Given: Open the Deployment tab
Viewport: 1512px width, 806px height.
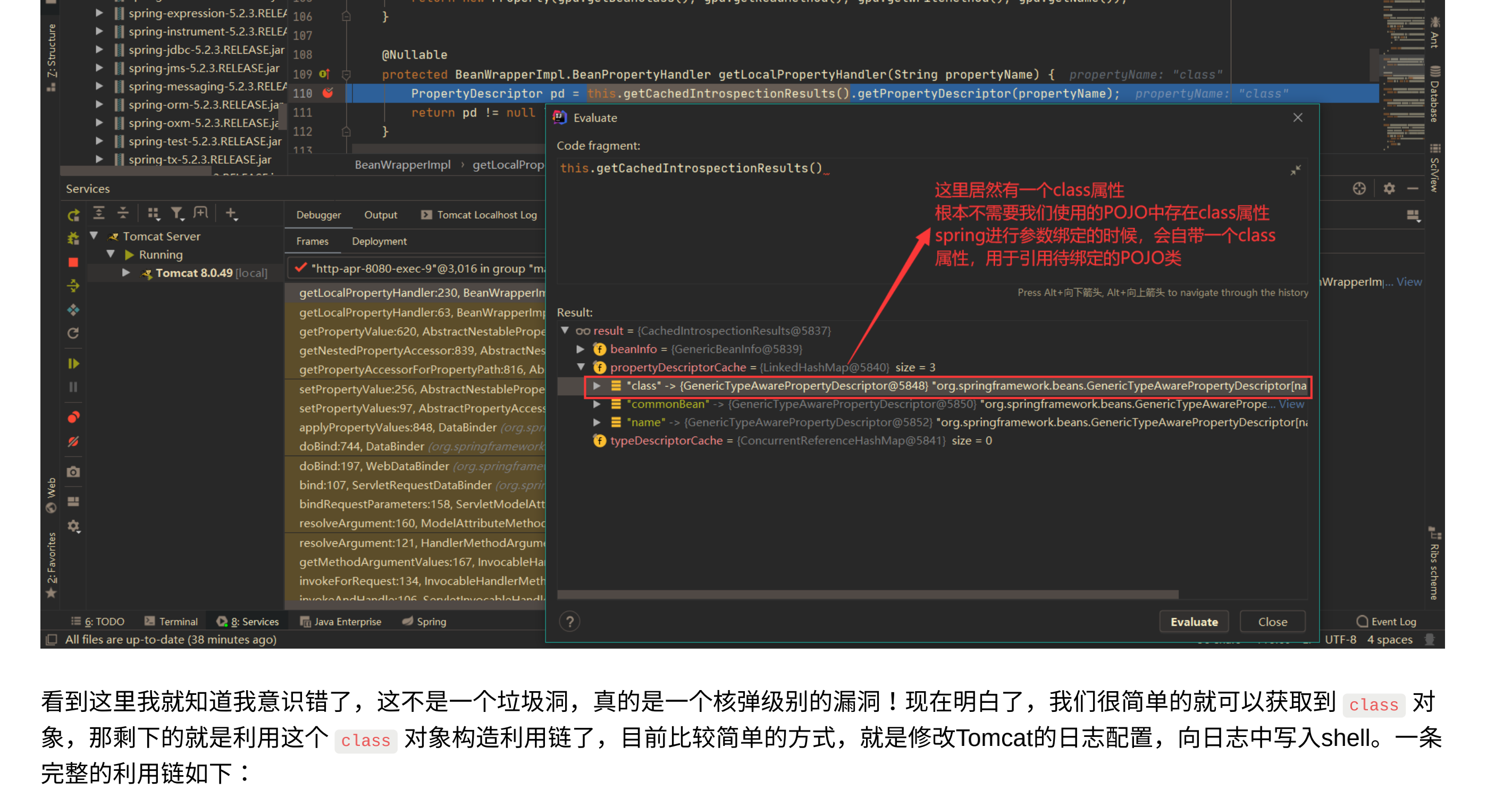Looking at the screenshot, I should click(x=379, y=241).
